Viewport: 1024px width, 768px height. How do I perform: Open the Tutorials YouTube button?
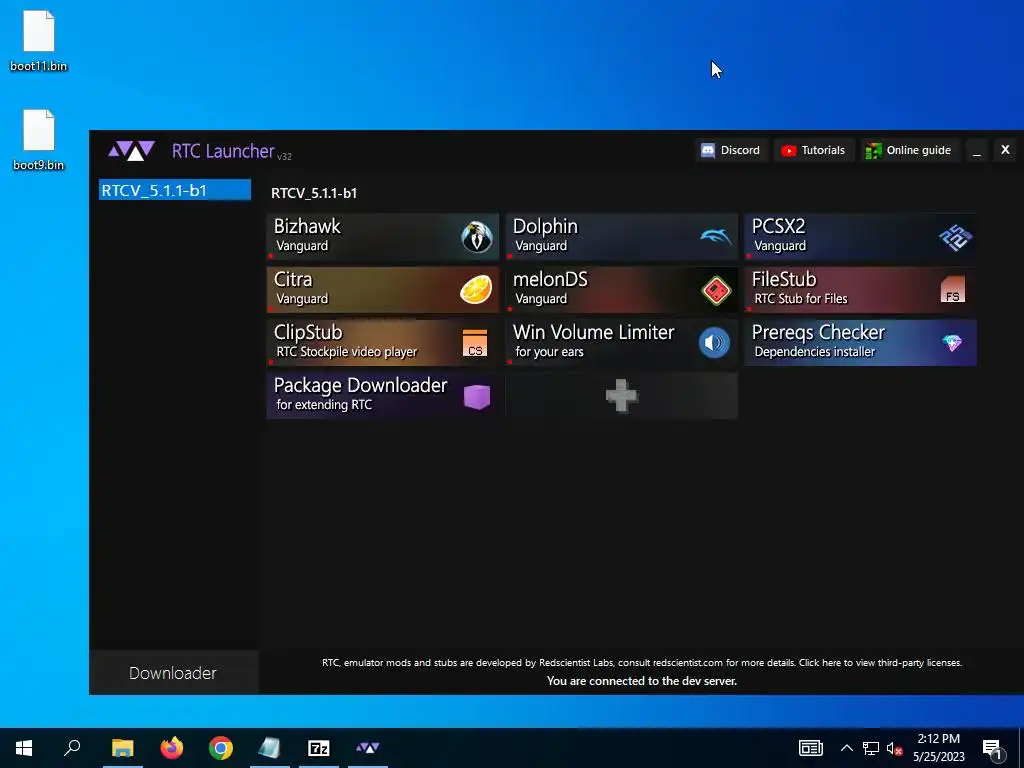click(x=814, y=150)
